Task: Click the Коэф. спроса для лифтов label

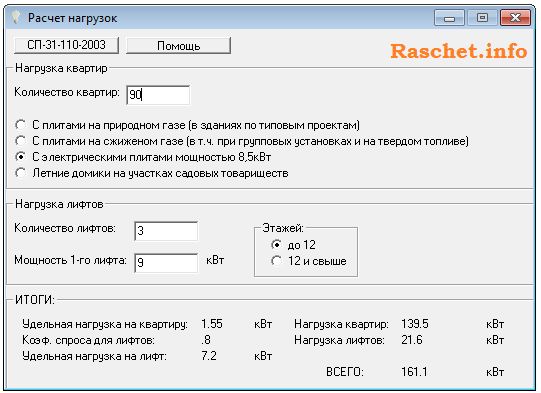Action: pyautogui.click(x=88, y=340)
